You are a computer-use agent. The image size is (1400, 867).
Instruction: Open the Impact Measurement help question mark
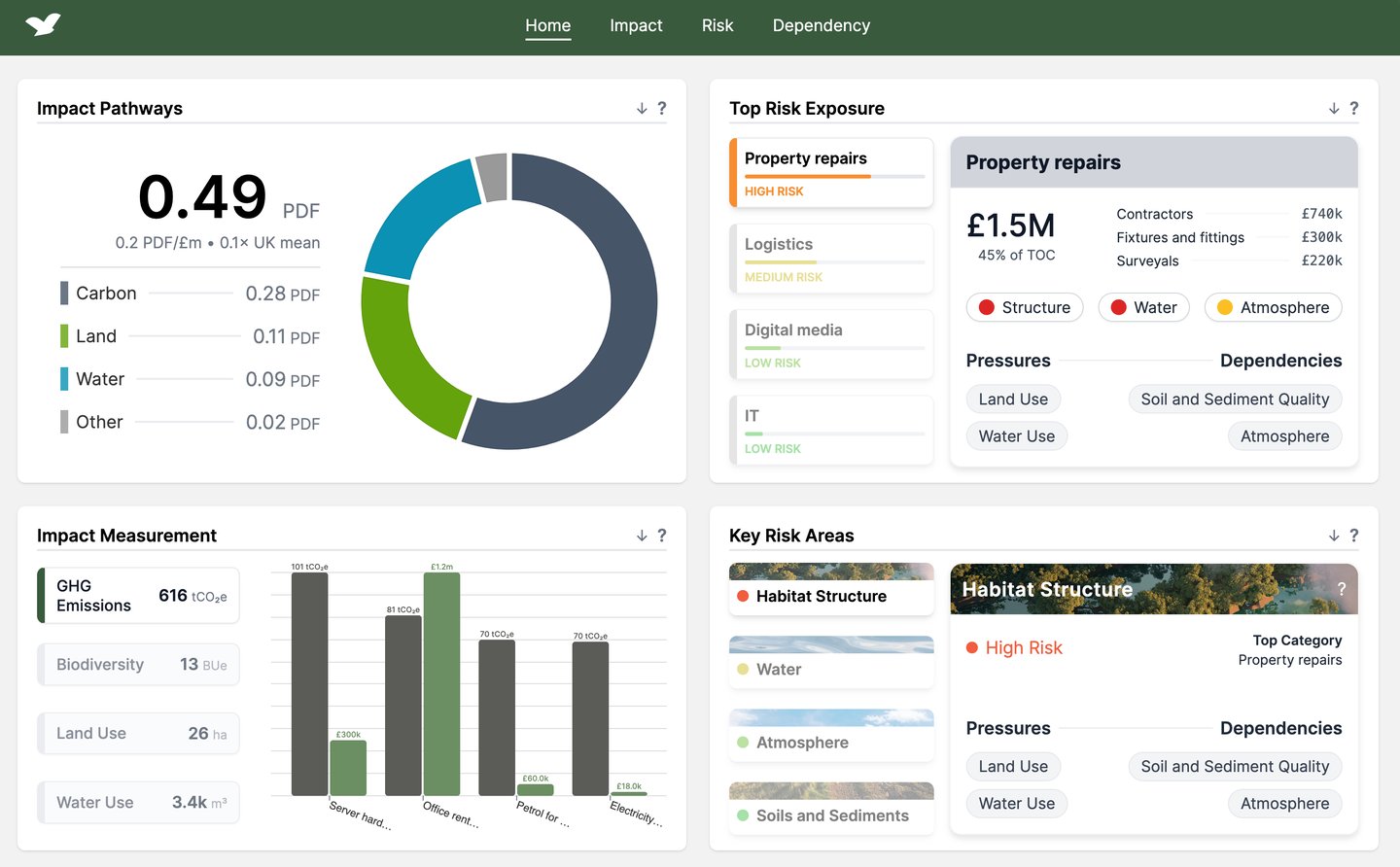pos(662,536)
